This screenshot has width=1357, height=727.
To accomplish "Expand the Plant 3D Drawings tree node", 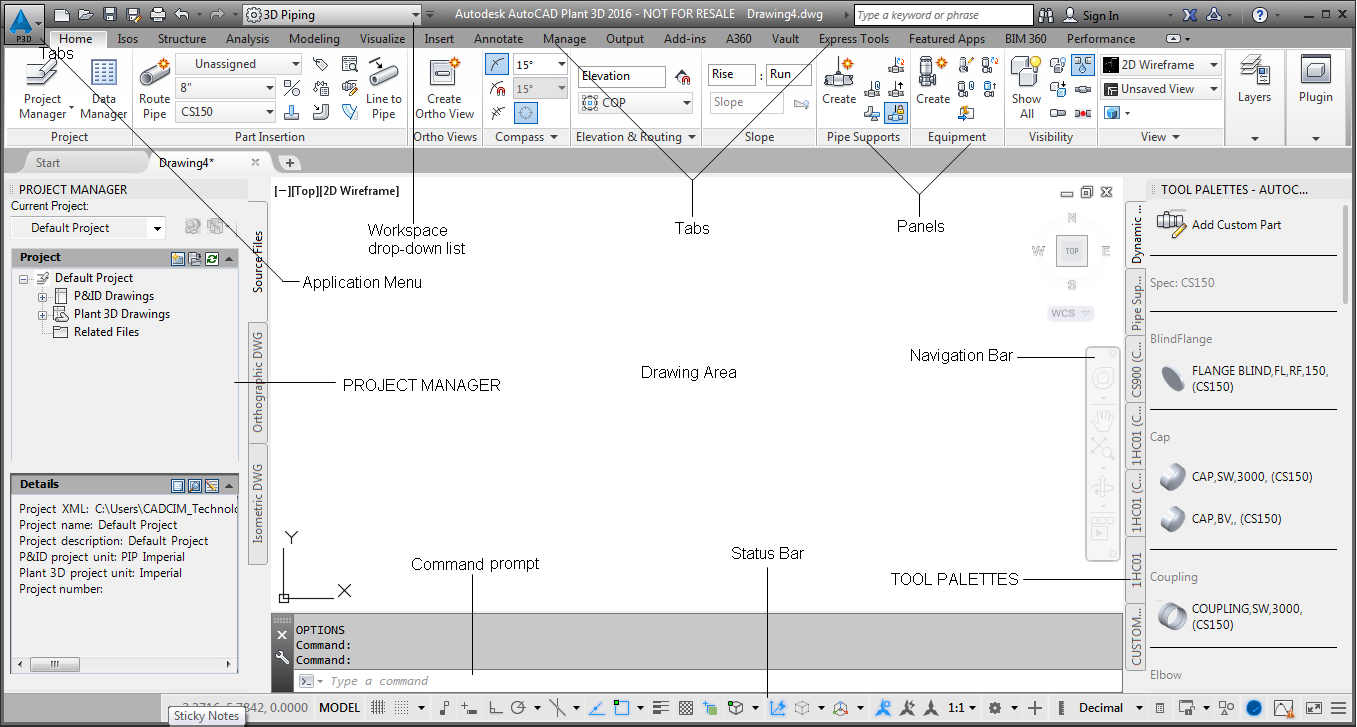I will pyautogui.click(x=43, y=315).
